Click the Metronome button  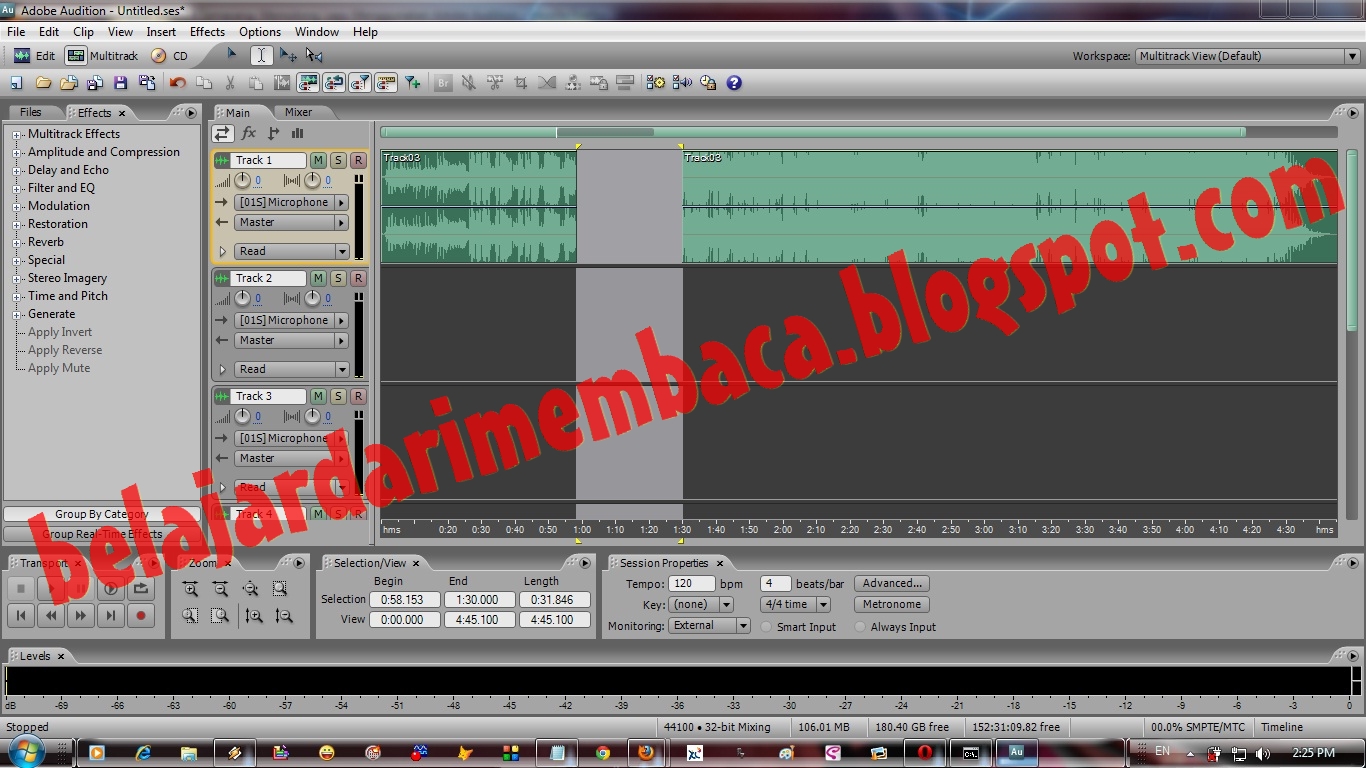tap(892, 604)
